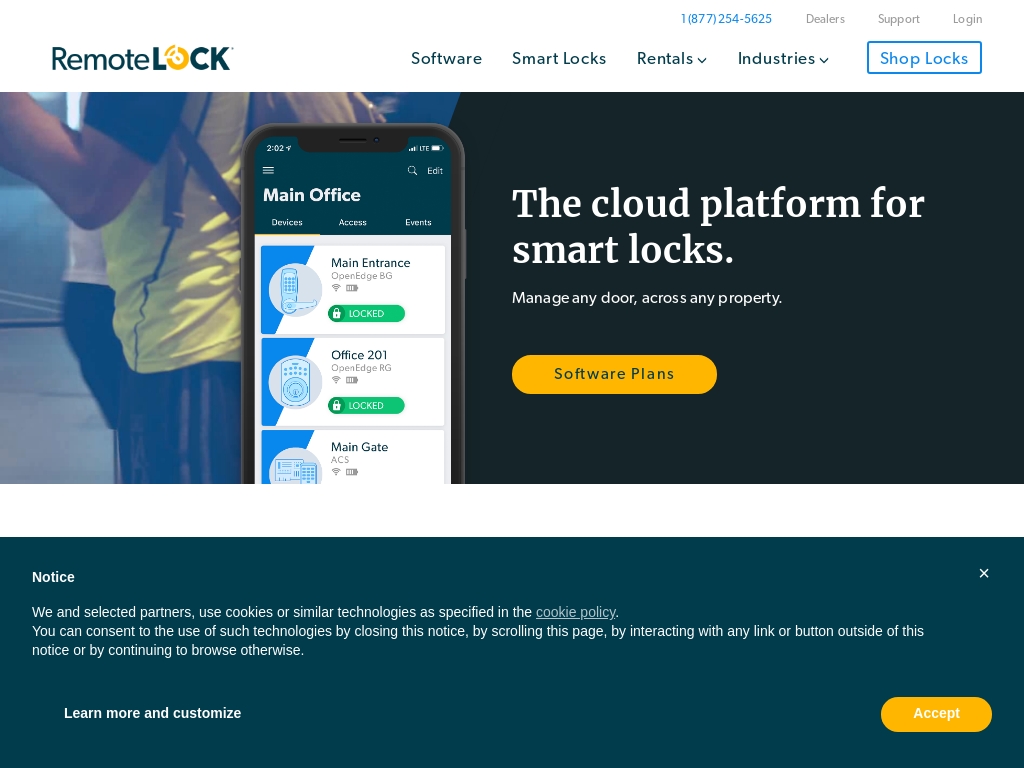Open the Software menu item
This screenshot has height=768, width=1024.
446,59
